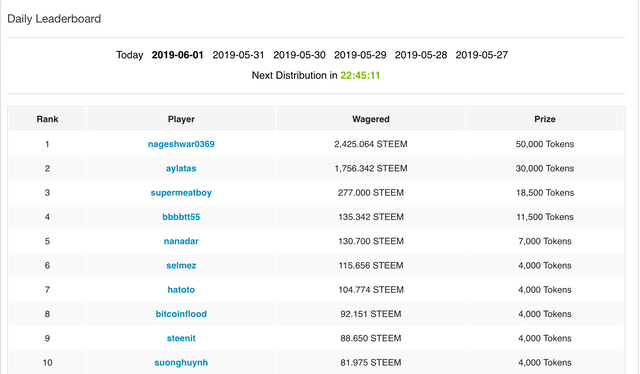Open suonghuynh player link
640x374 pixels.
click(x=181, y=363)
